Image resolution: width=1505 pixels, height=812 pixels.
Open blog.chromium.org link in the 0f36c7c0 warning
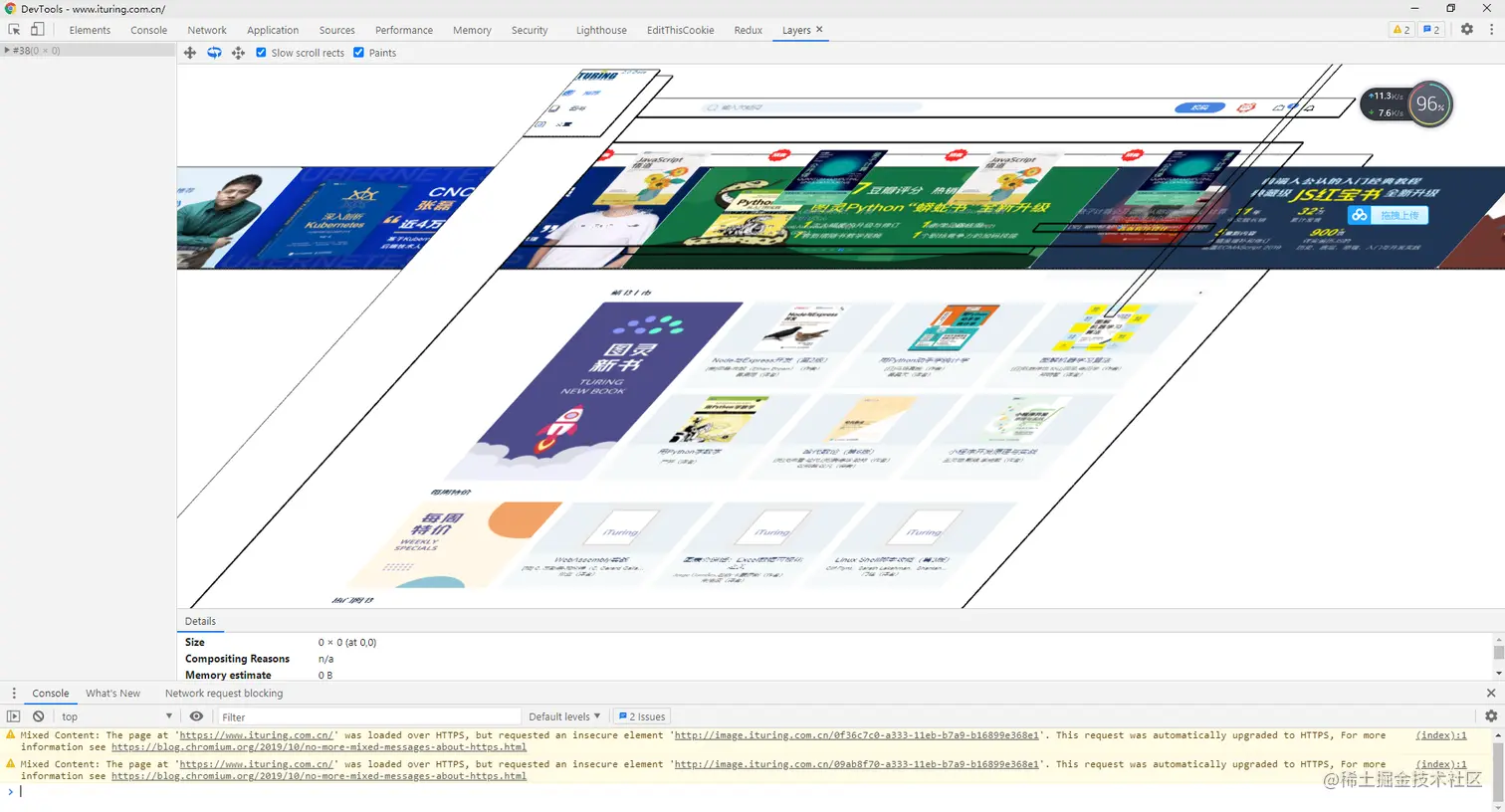(x=319, y=747)
